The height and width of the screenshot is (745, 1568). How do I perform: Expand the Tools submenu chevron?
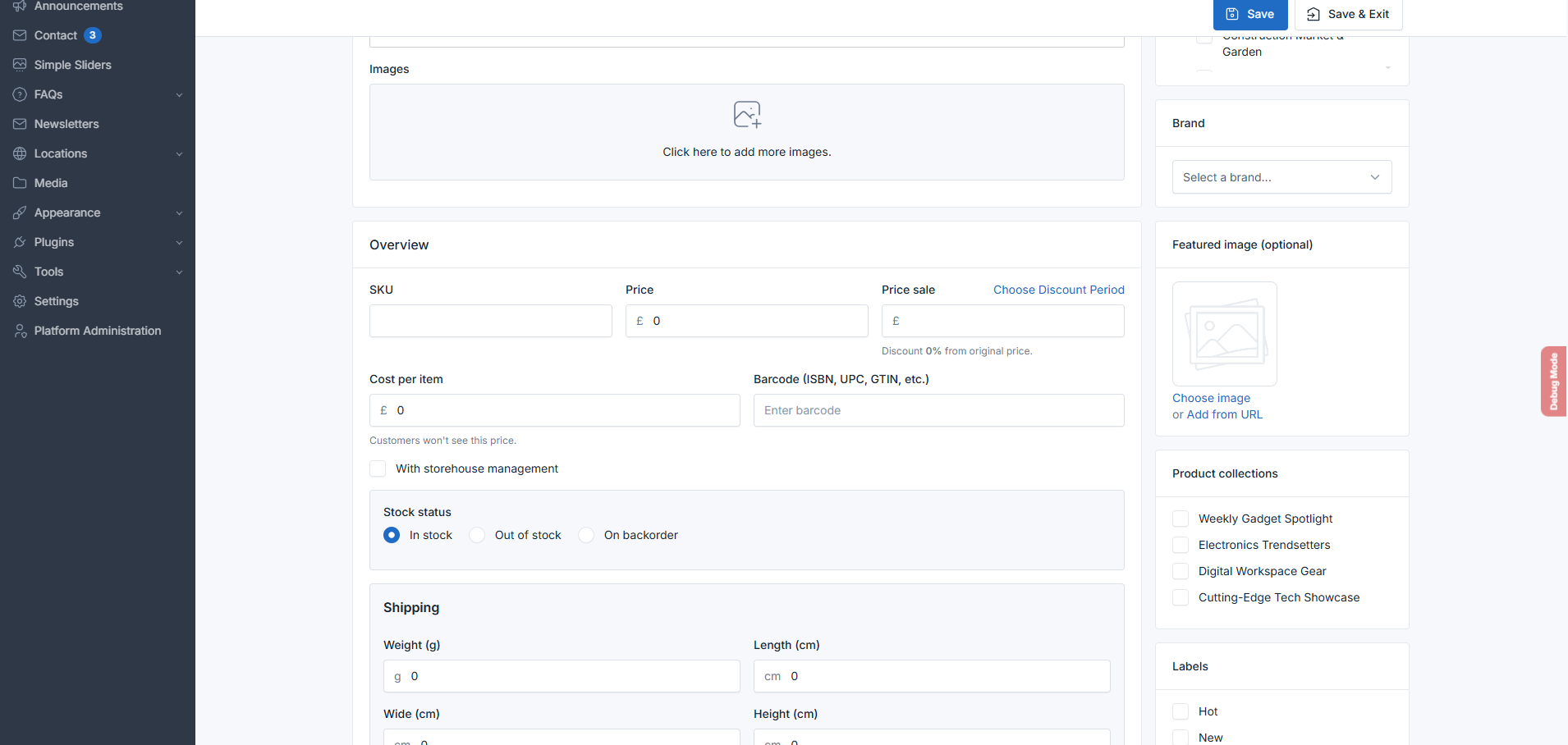179,272
